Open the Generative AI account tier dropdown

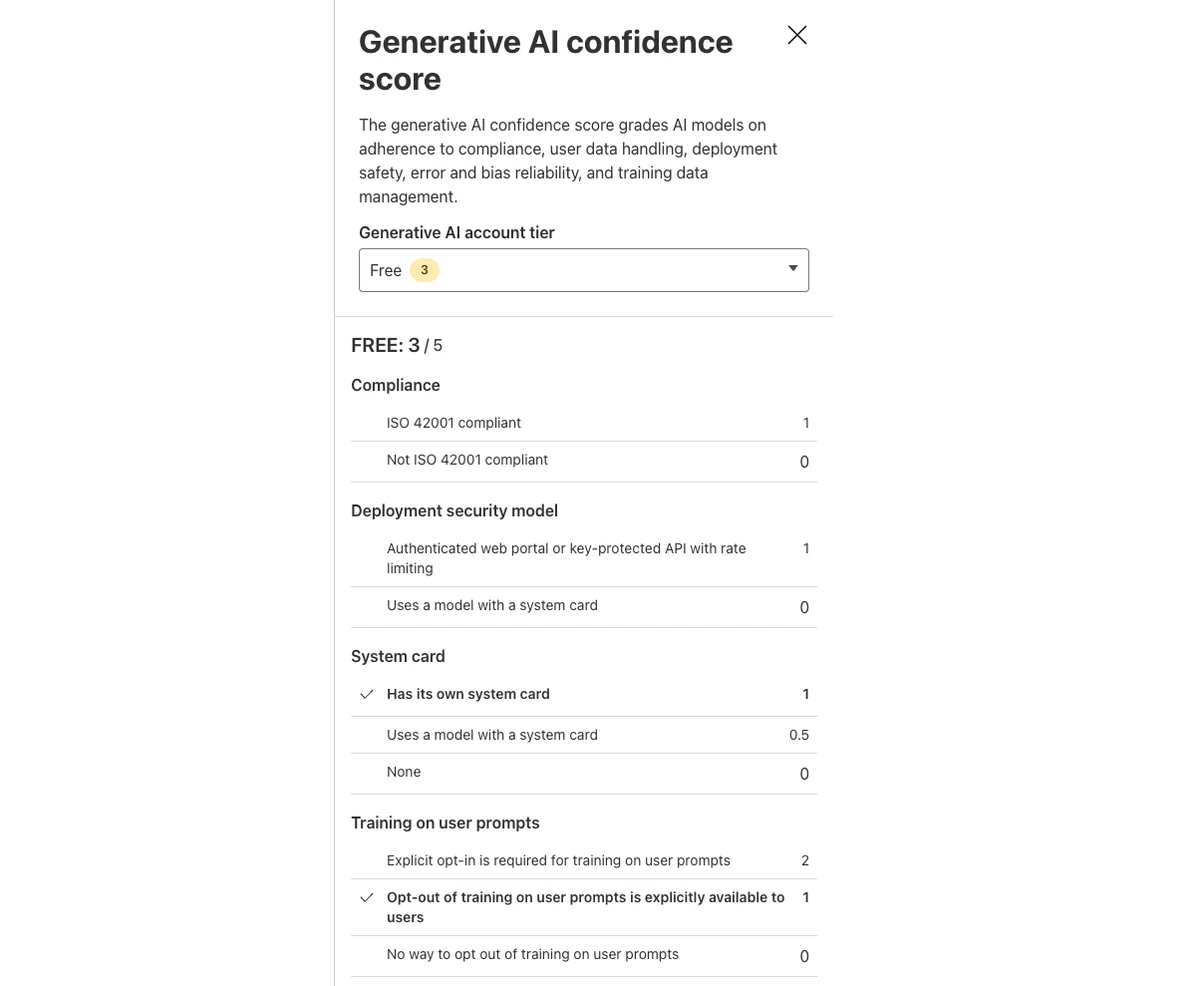[584, 270]
